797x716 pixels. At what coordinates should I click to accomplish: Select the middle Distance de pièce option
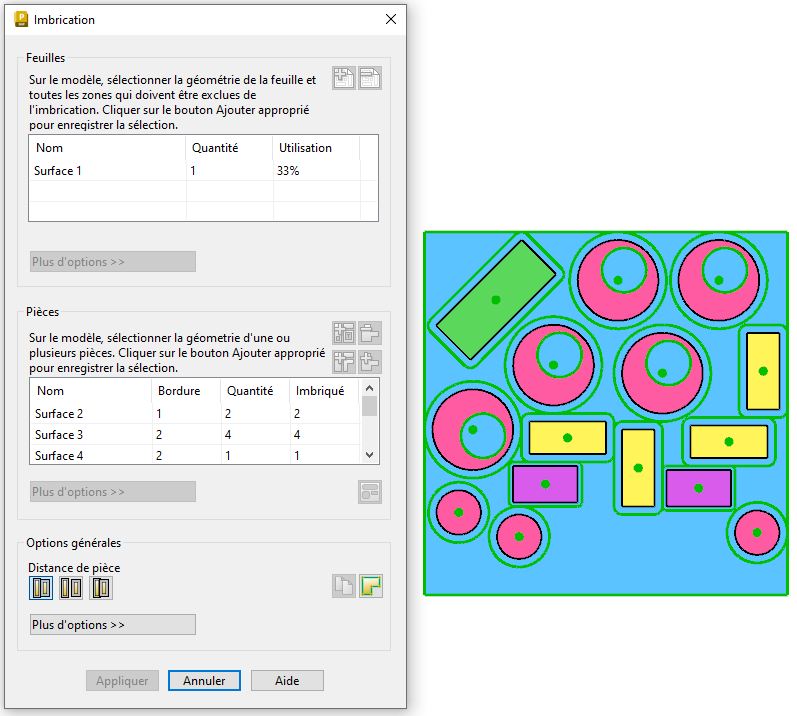pyautogui.click(x=71, y=588)
